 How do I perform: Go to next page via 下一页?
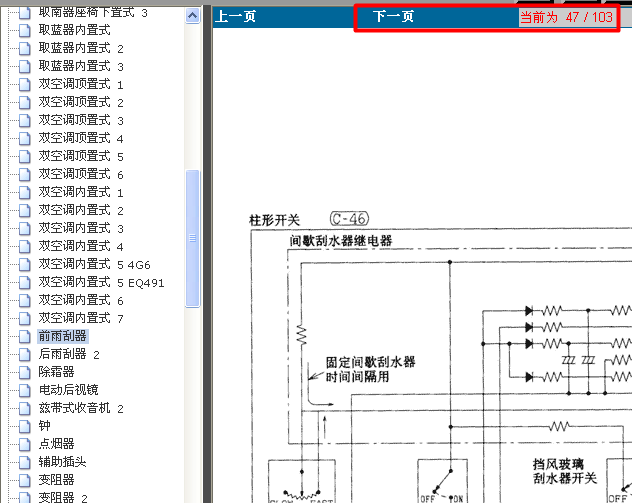tap(393, 17)
